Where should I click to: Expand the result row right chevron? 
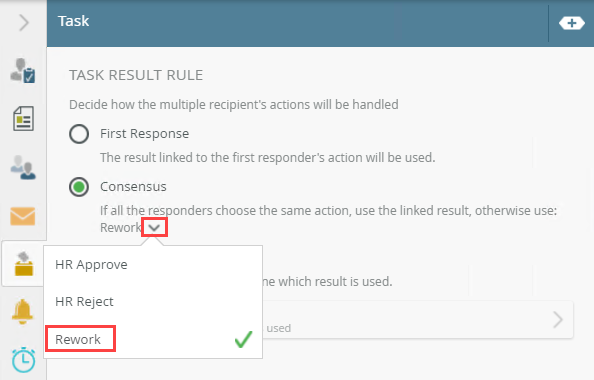point(558,320)
